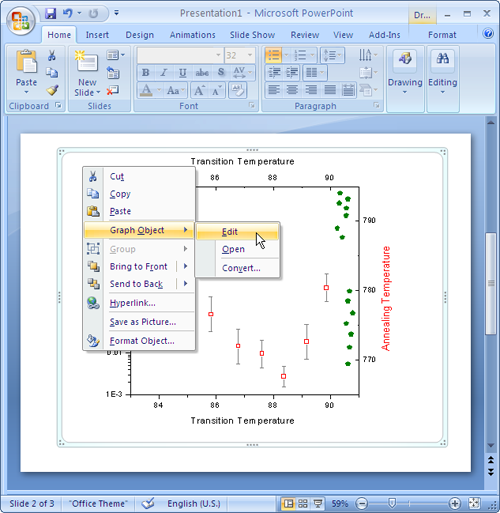Click zoom out minus button
500x513 pixels.
coord(362,503)
